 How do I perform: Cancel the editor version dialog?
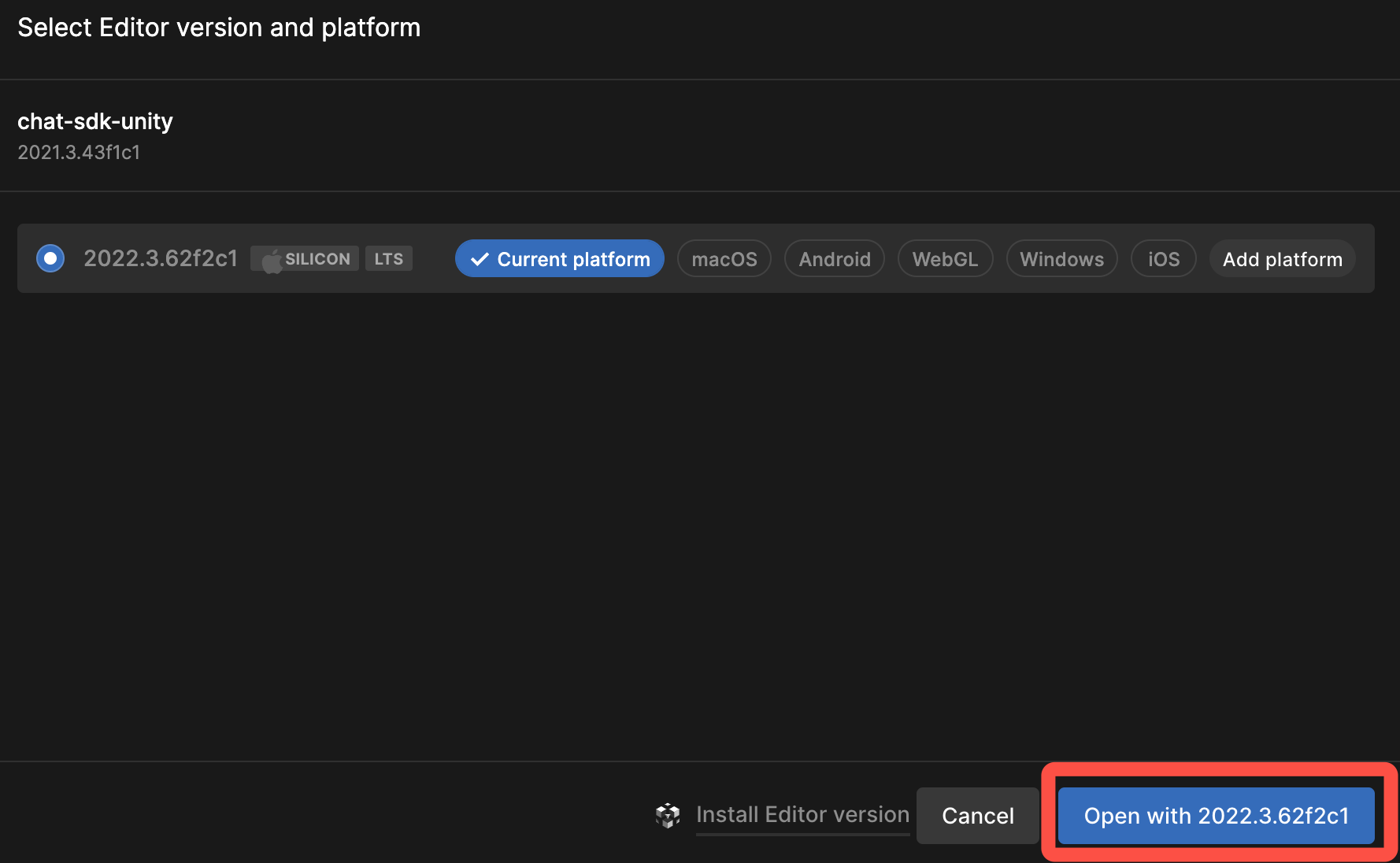[978, 816]
